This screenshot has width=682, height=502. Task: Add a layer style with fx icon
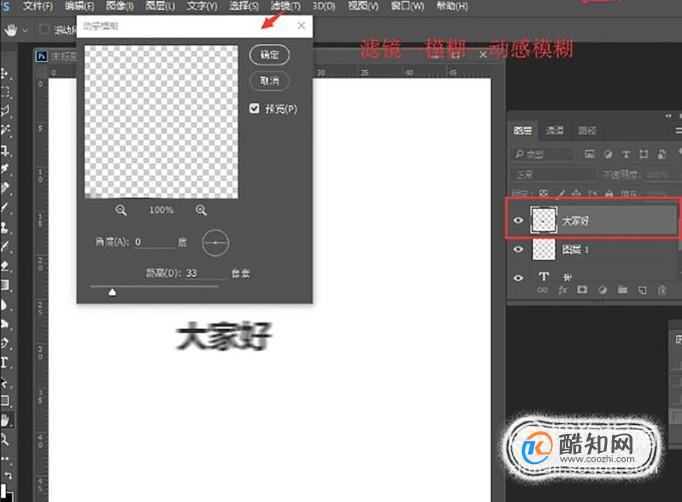[x=562, y=290]
